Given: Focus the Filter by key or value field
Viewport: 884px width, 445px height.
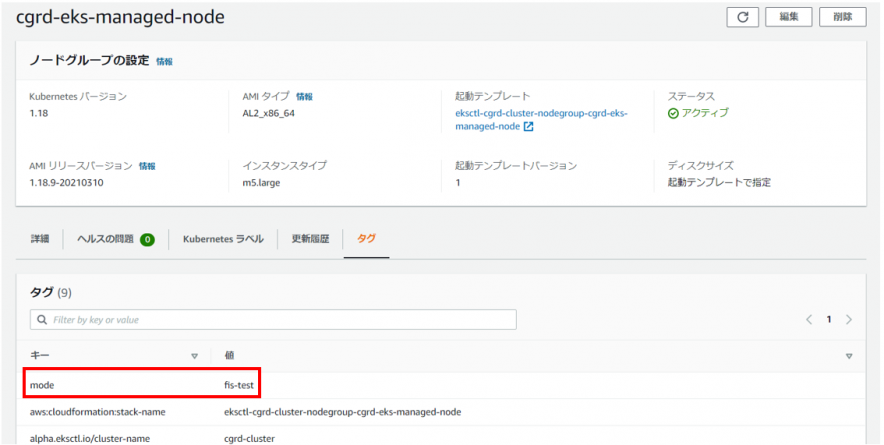Looking at the screenshot, I should tap(280, 320).
